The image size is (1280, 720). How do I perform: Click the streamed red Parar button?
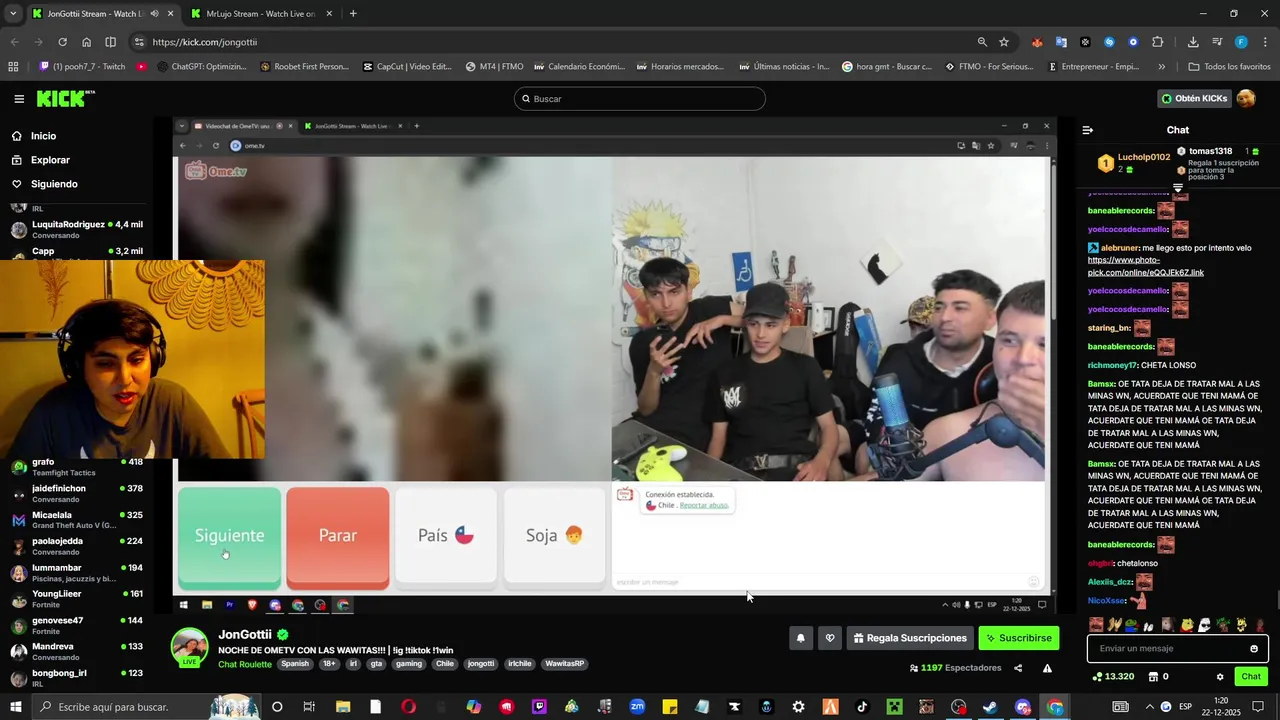tap(338, 536)
